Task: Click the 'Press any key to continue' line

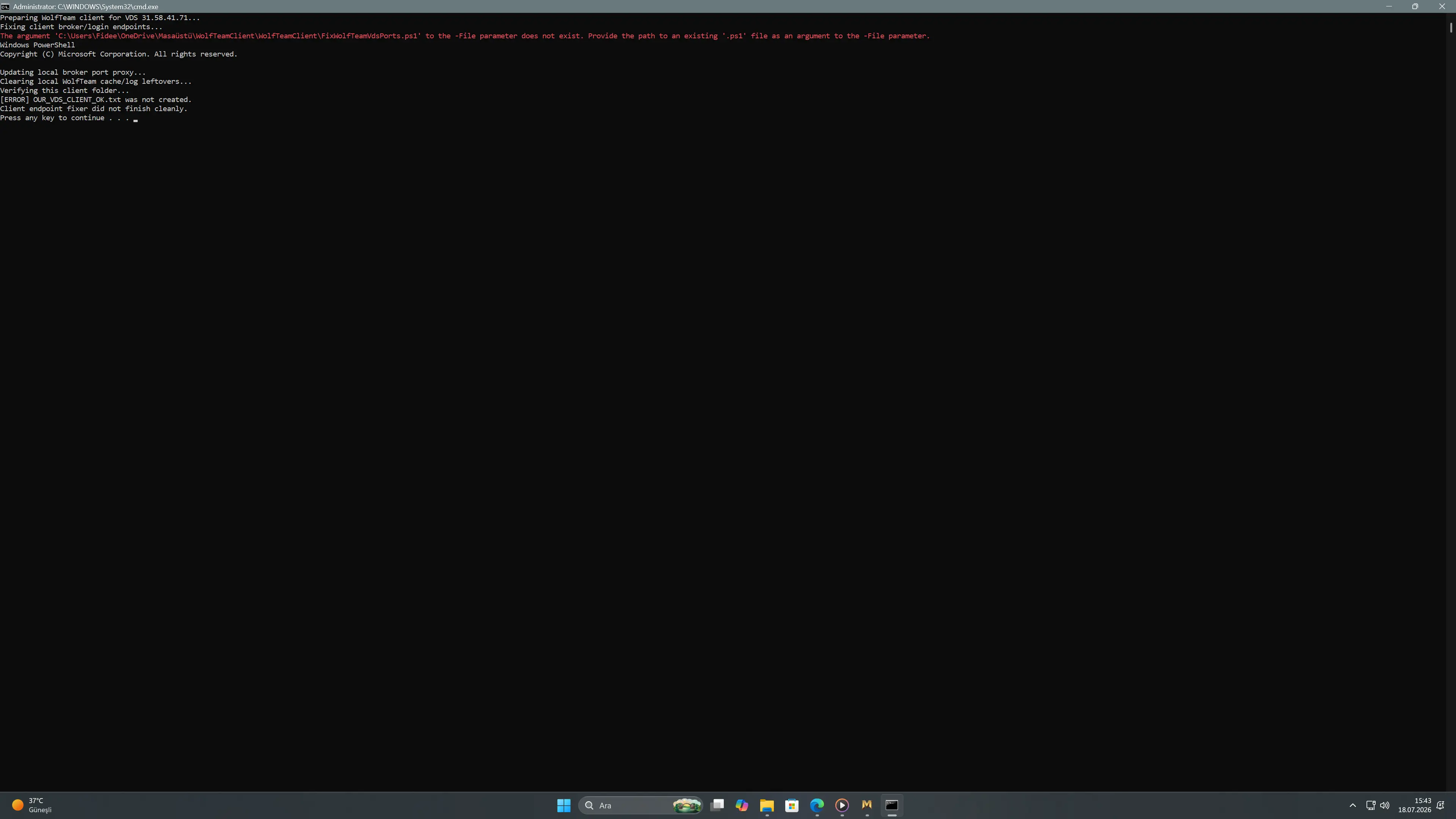Action: pos(64,118)
